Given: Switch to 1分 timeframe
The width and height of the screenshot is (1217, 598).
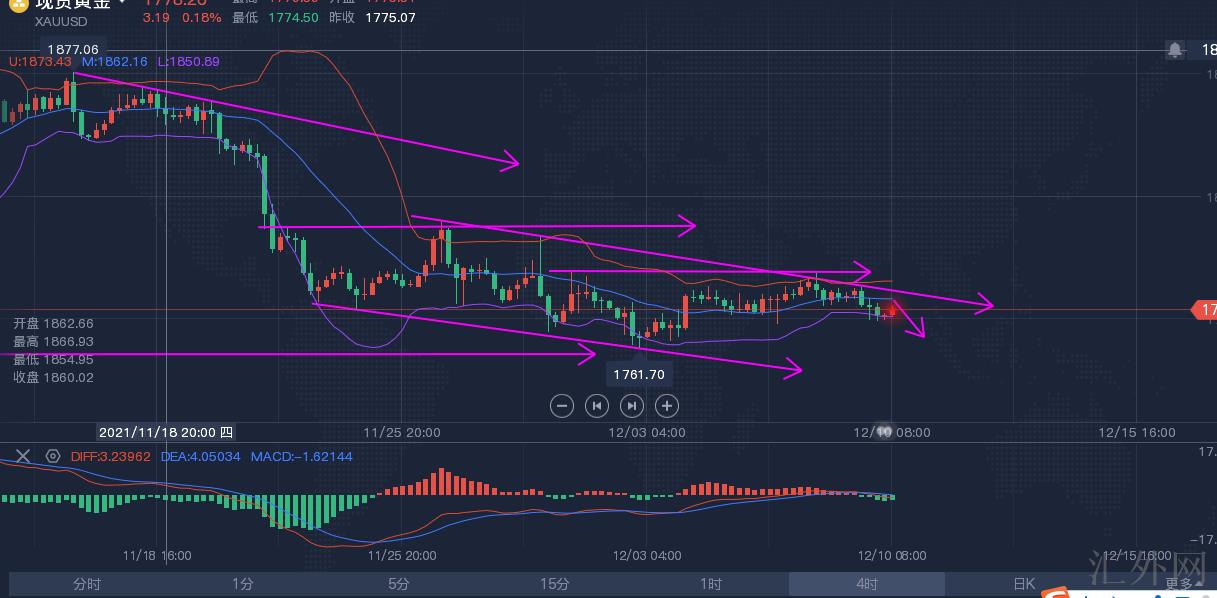Looking at the screenshot, I should tap(243, 584).
